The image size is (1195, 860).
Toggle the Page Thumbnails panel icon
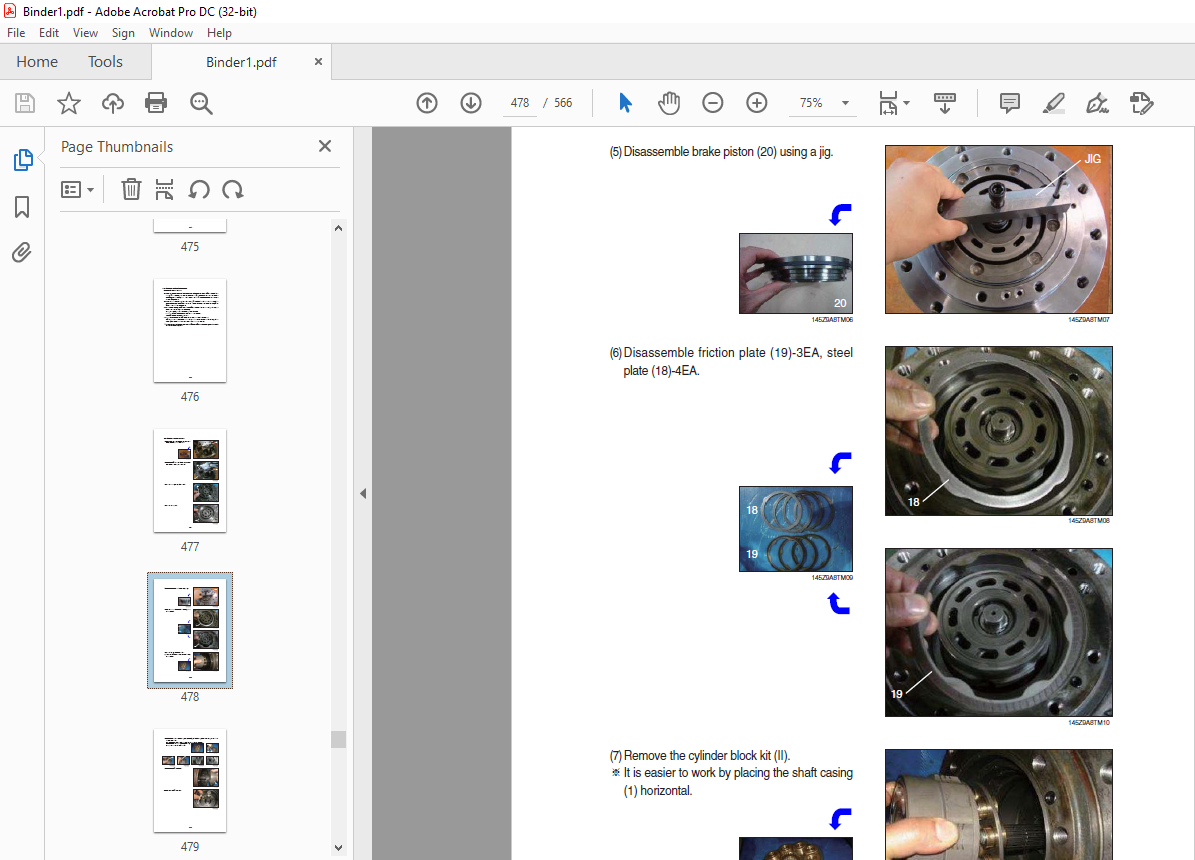23,160
